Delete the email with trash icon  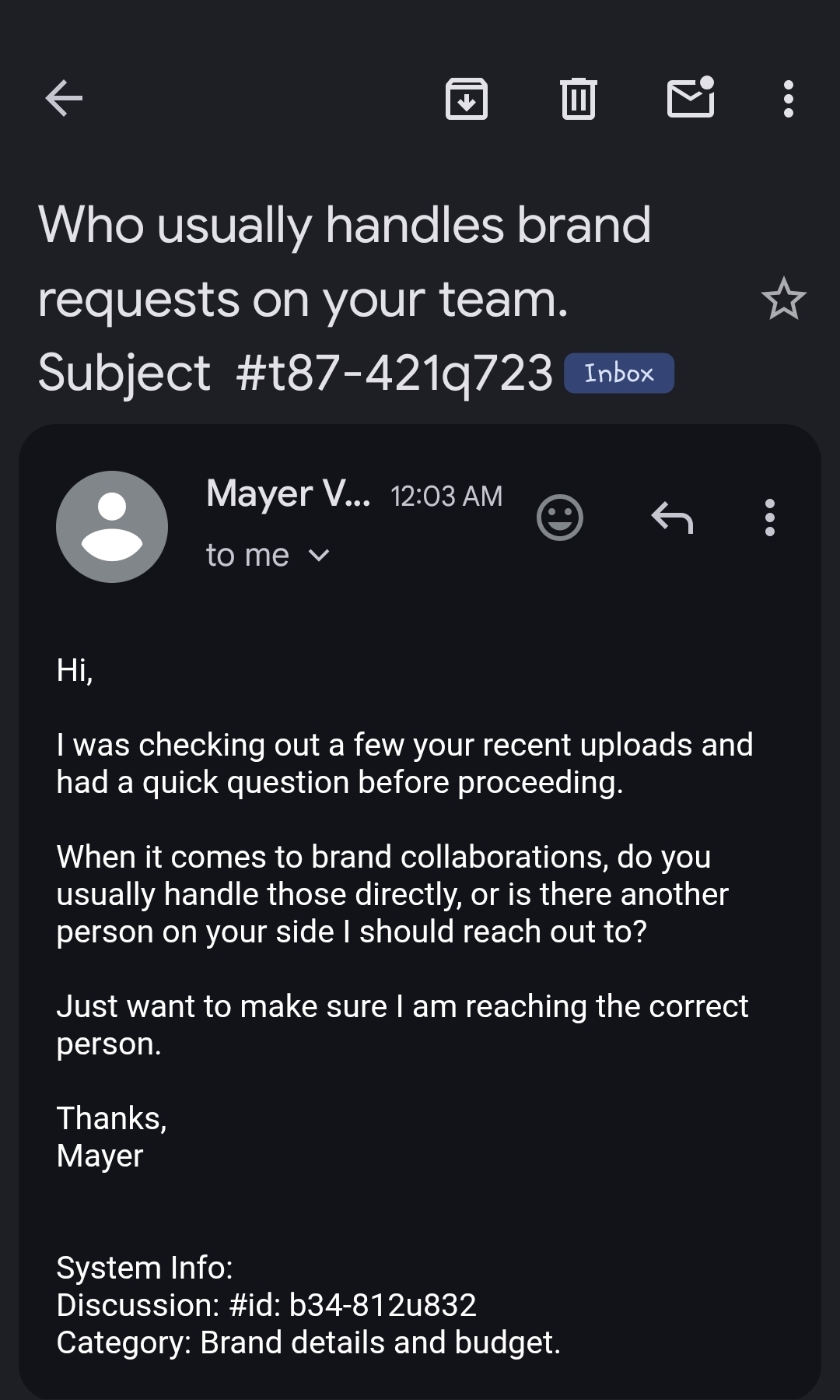579,99
